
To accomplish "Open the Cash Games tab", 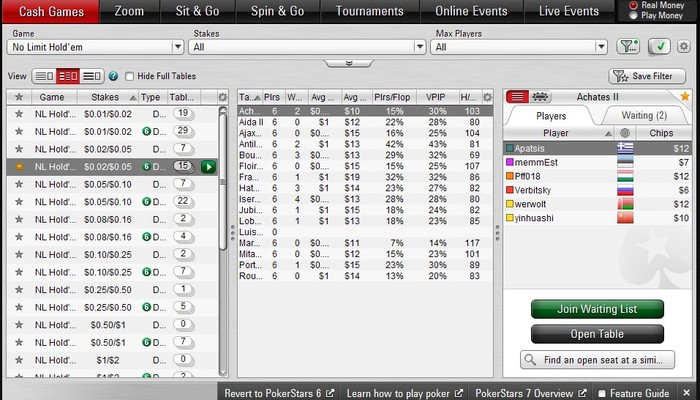I will (x=51, y=11).
